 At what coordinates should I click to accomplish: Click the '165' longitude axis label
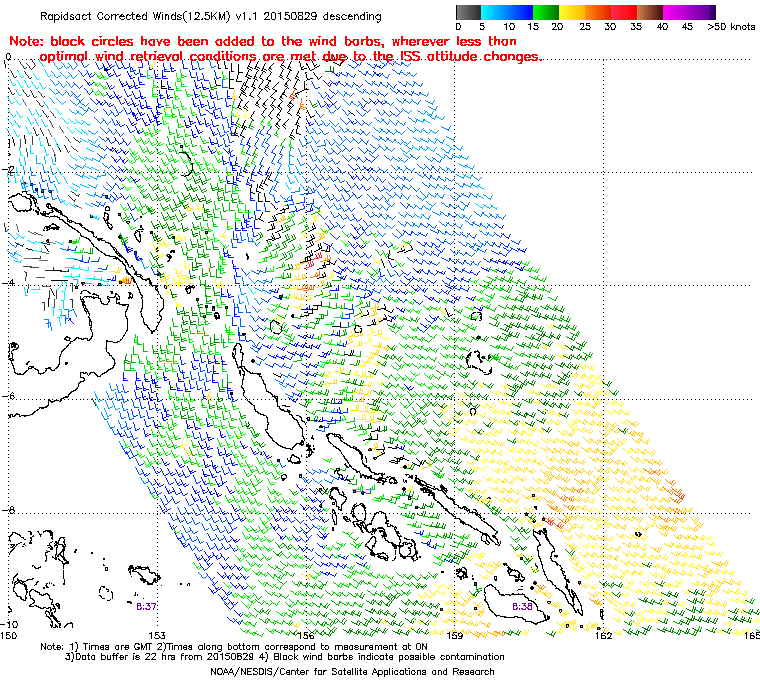coord(752,635)
